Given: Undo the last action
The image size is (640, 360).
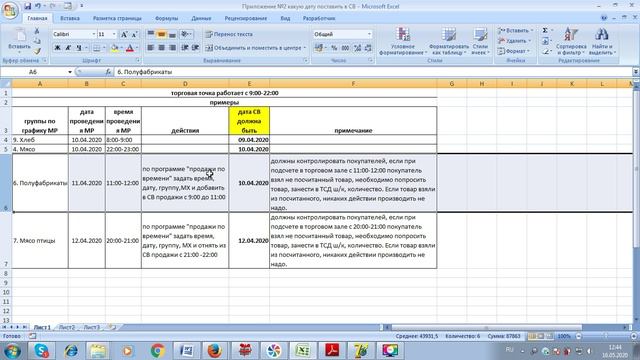Looking at the screenshot, I should tap(38, 6).
